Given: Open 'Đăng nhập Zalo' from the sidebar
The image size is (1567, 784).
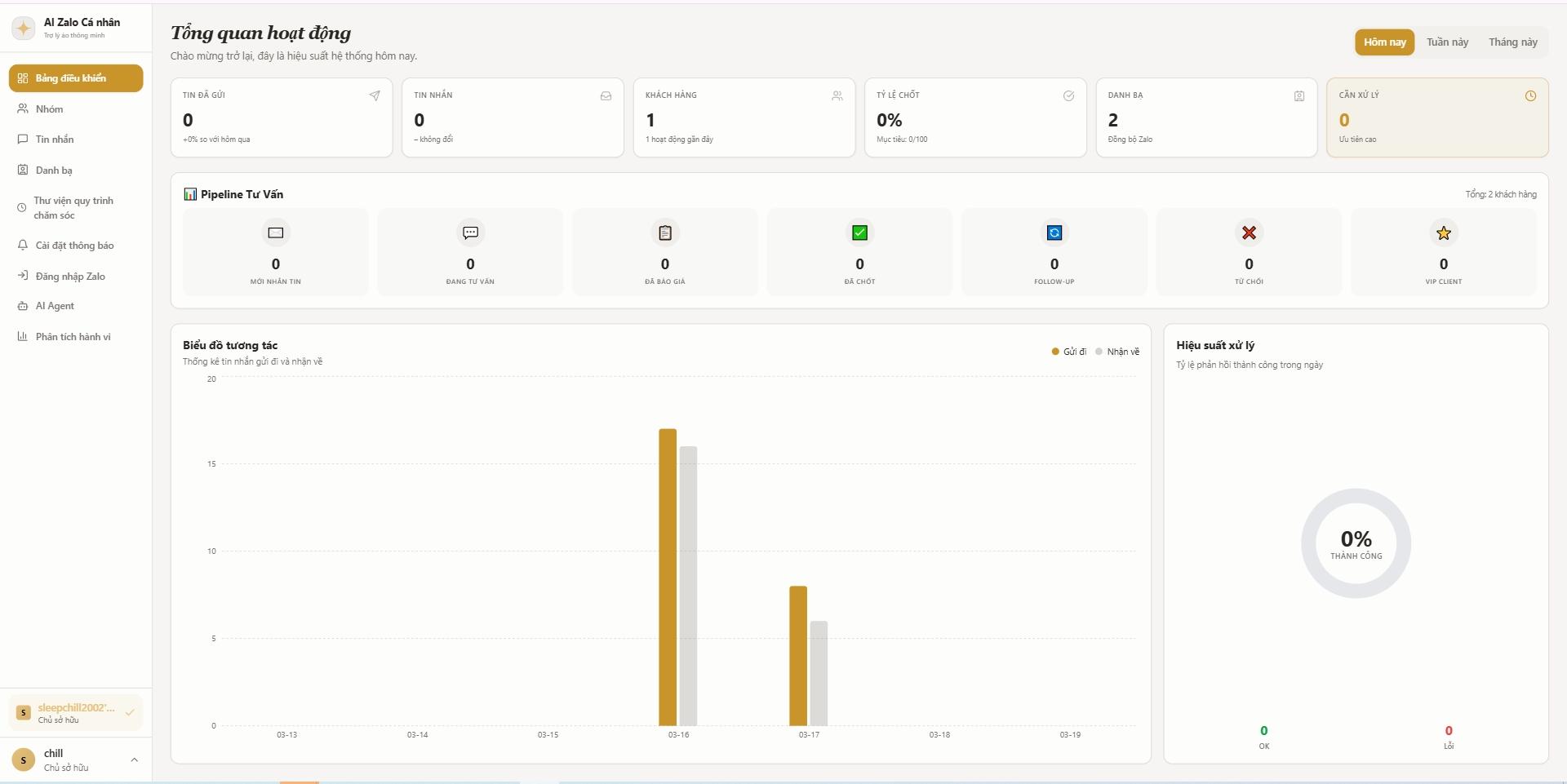Looking at the screenshot, I should pos(69,276).
